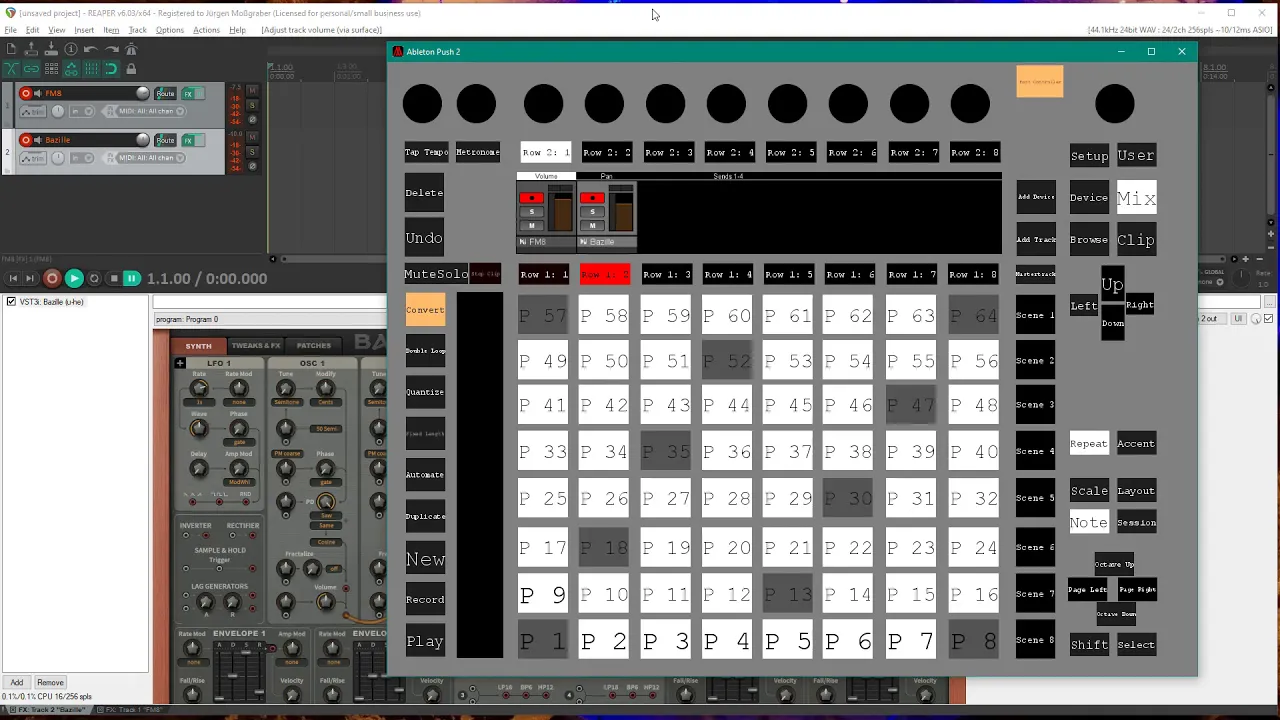
Task: Click the Redo arrow icon in REAPER toolbar
Action: tap(112, 49)
